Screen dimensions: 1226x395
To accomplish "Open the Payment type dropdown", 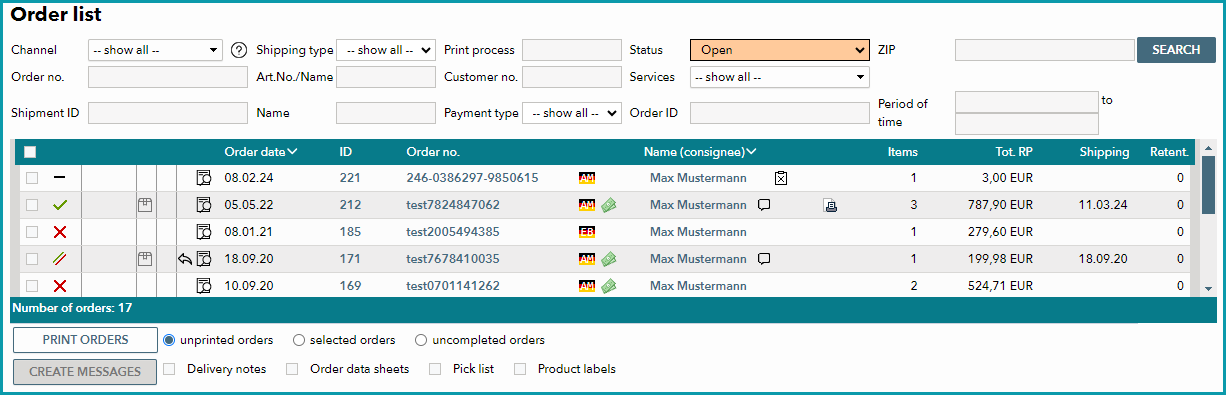I will point(571,113).
